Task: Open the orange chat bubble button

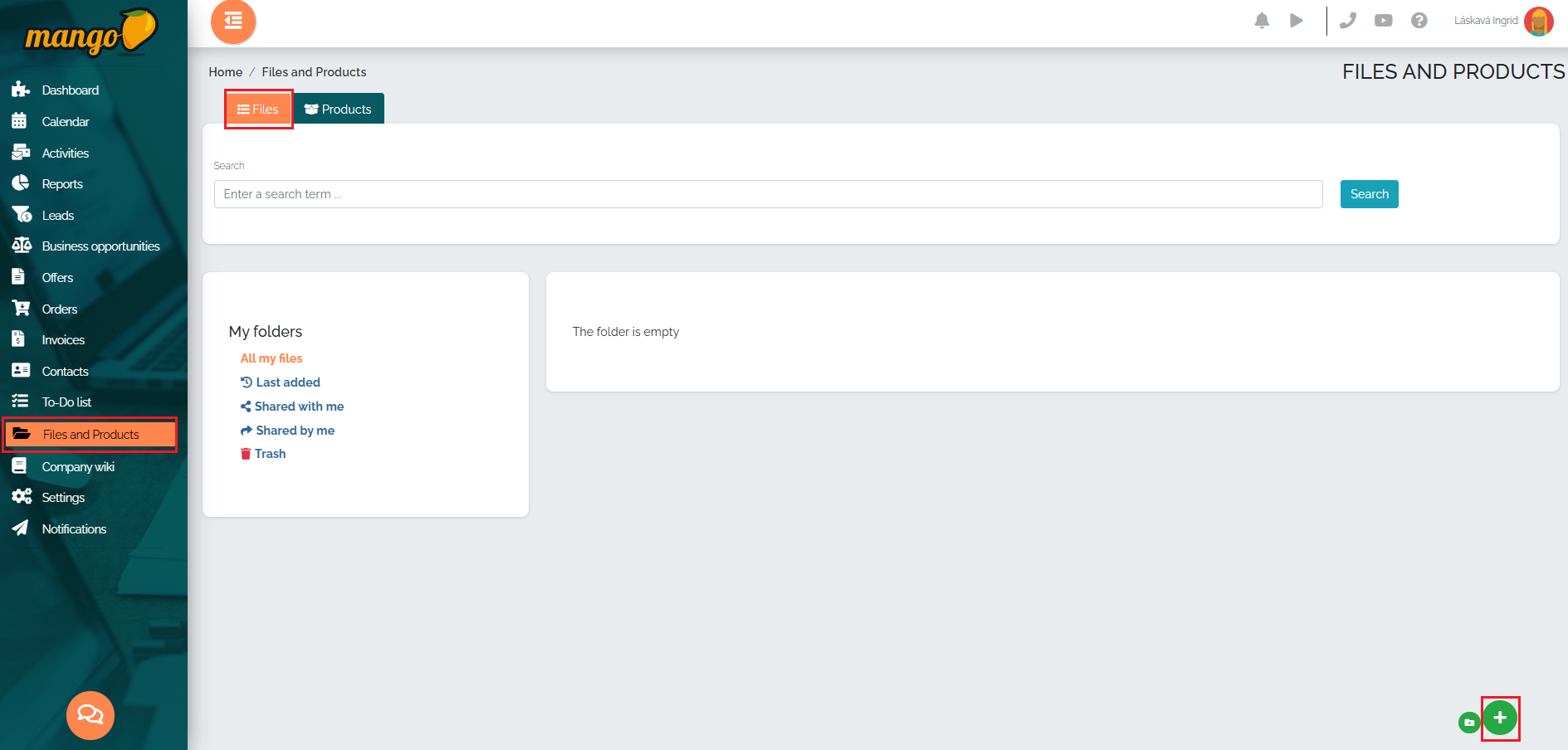Action: tap(90, 715)
